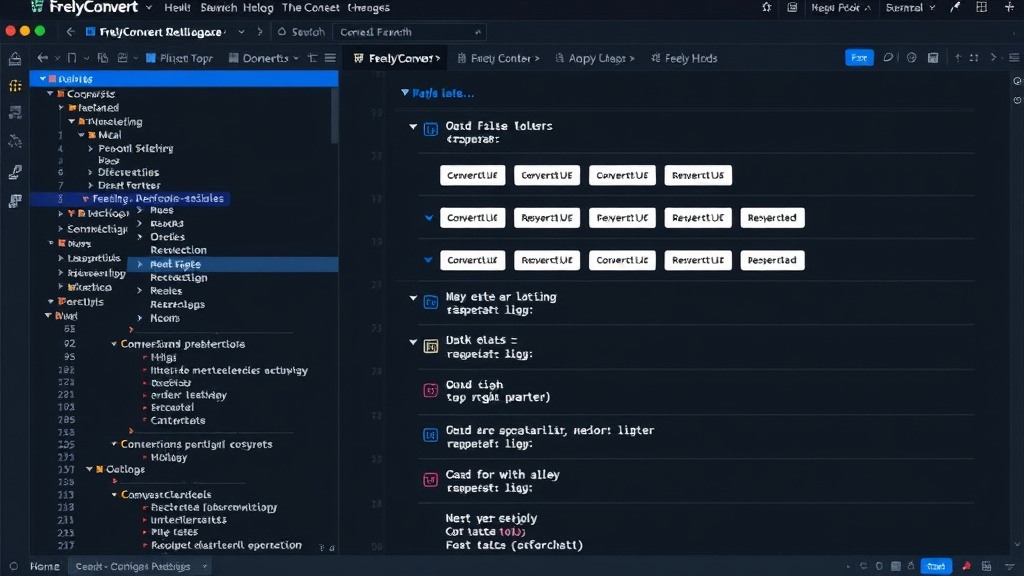The width and height of the screenshot is (1024, 576).
Task: Click the panel icon left of Hegu Pcok
Action: coord(792,7)
